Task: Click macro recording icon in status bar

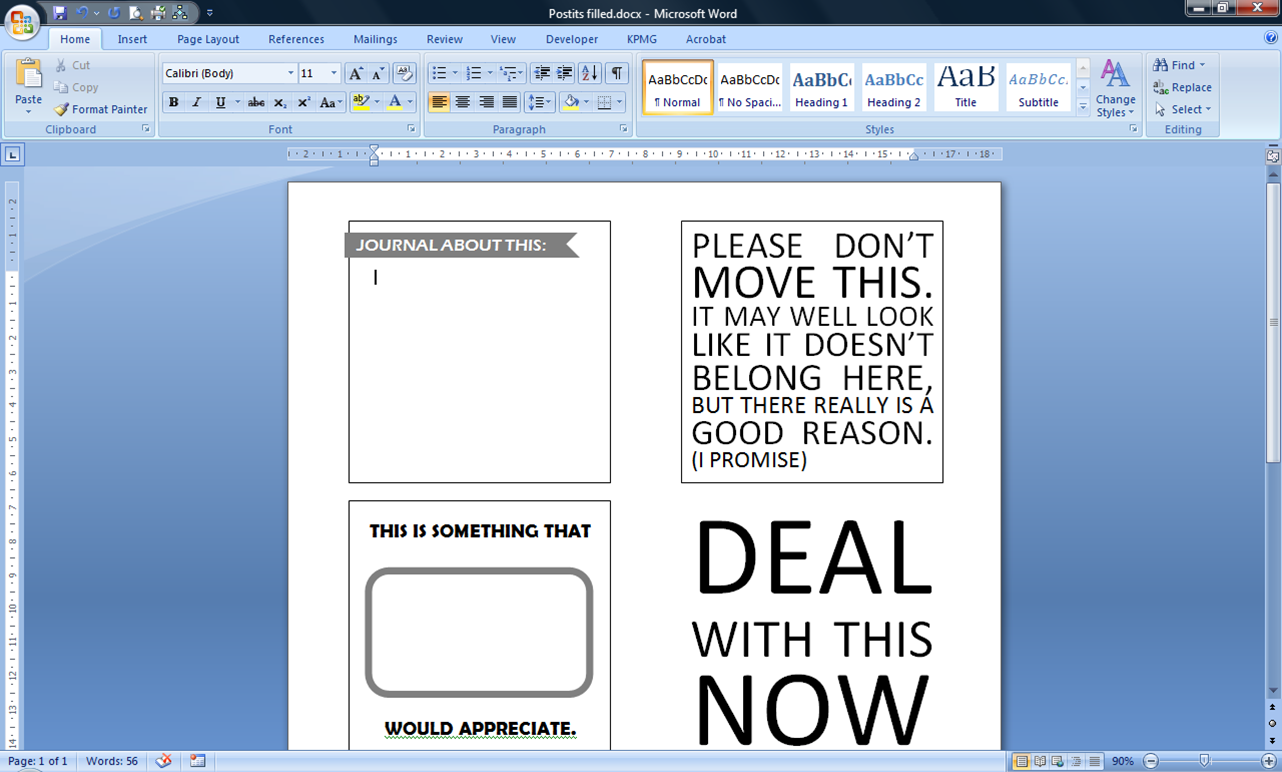Action: (198, 761)
